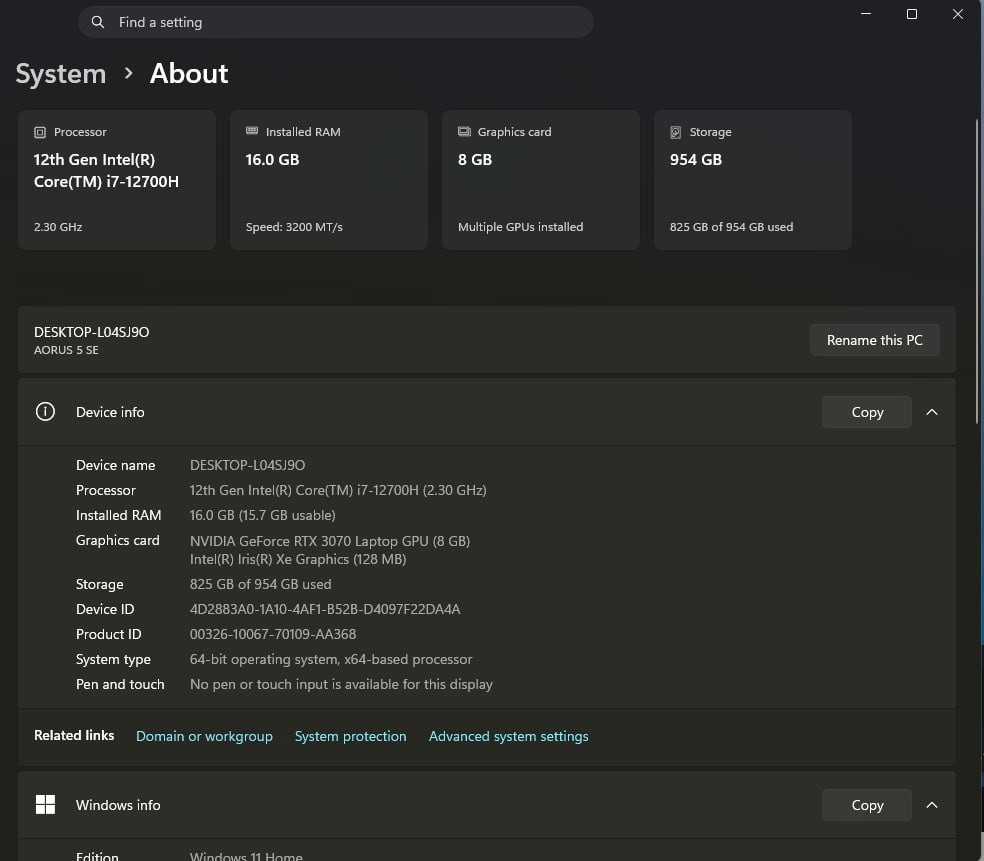
Task: Maximize the Settings window
Action: click(912, 14)
